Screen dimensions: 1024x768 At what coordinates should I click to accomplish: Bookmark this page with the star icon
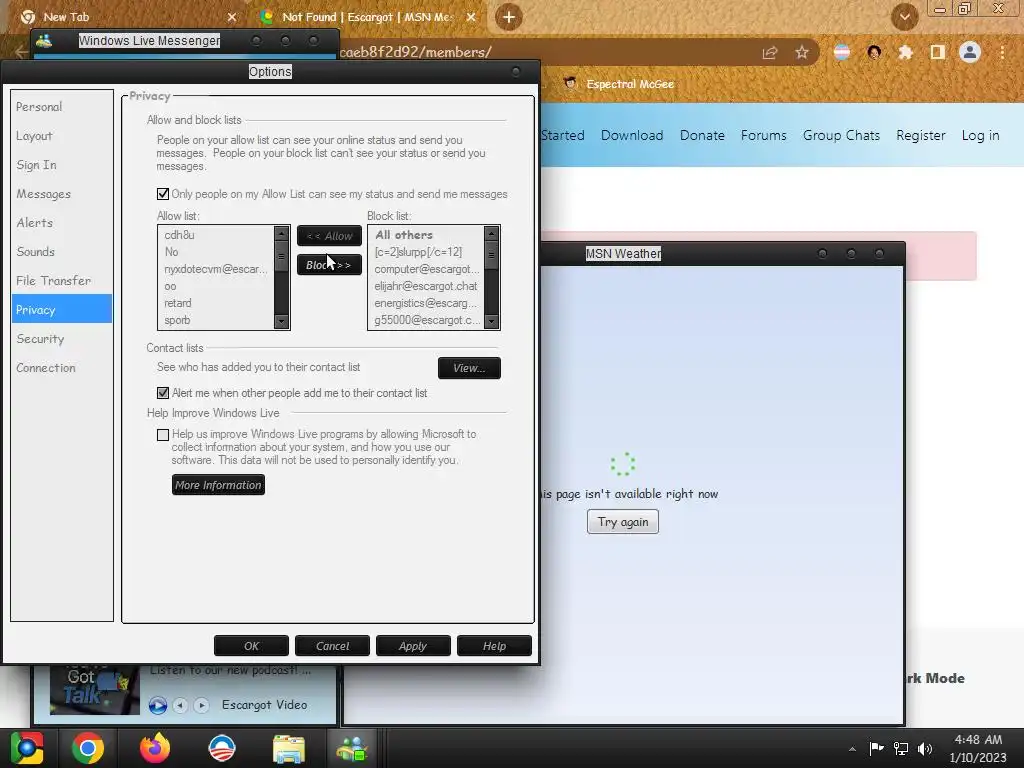802,52
